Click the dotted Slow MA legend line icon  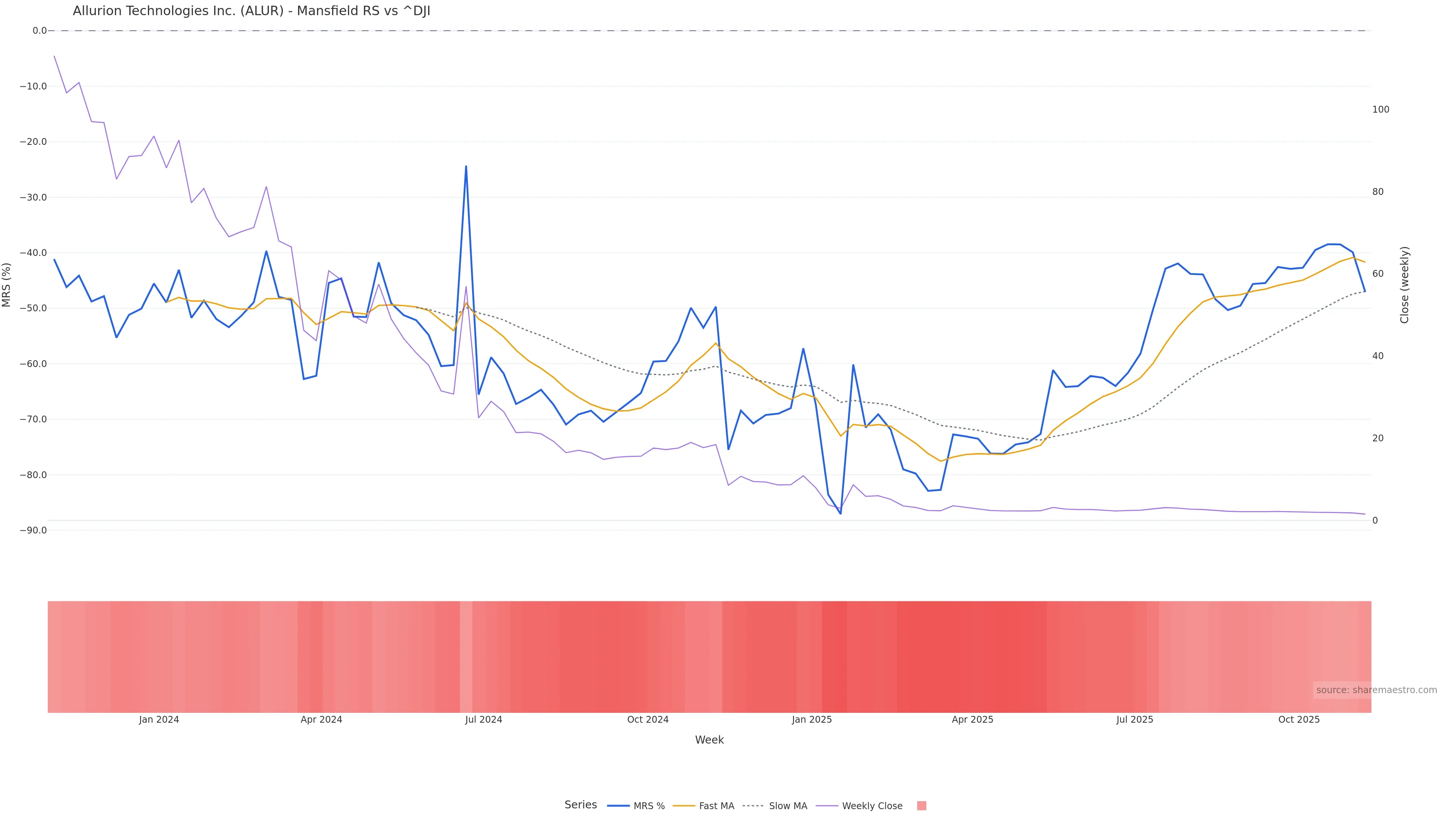coord(753,806)
